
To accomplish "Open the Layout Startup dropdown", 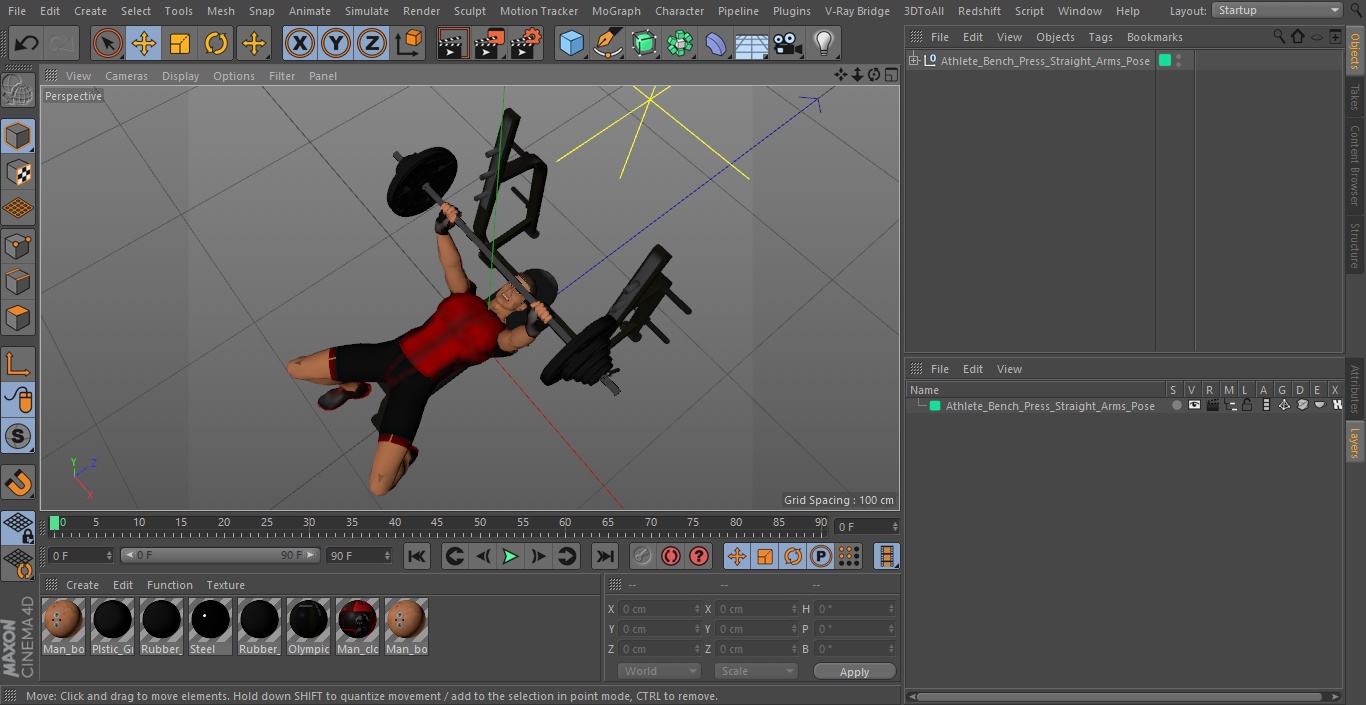I will pos(1277,10).
